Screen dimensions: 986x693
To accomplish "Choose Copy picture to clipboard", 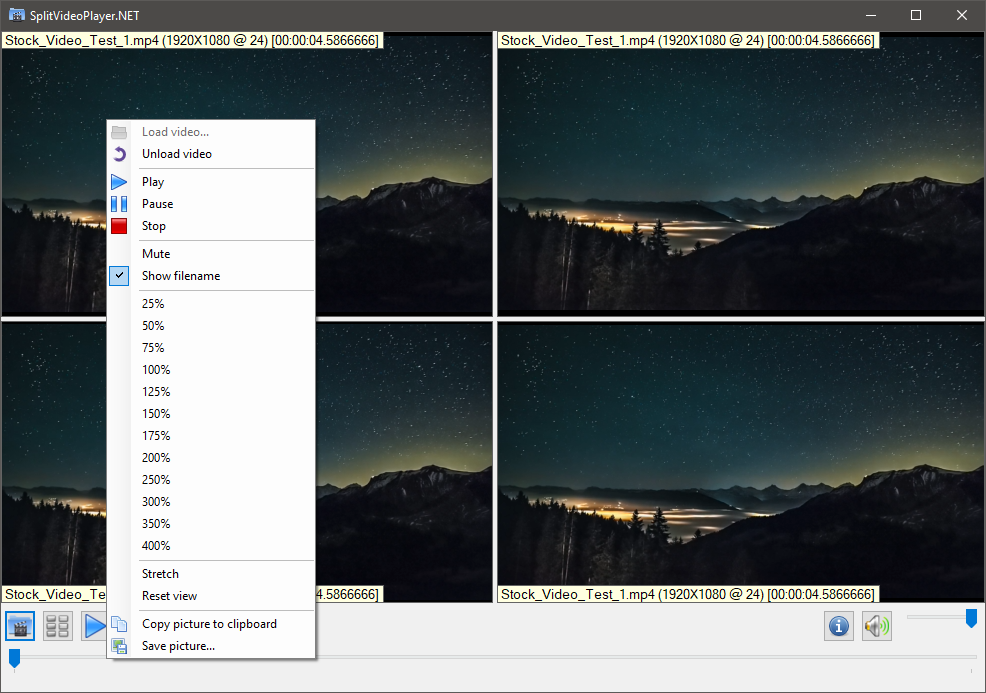I will (209, 624).
